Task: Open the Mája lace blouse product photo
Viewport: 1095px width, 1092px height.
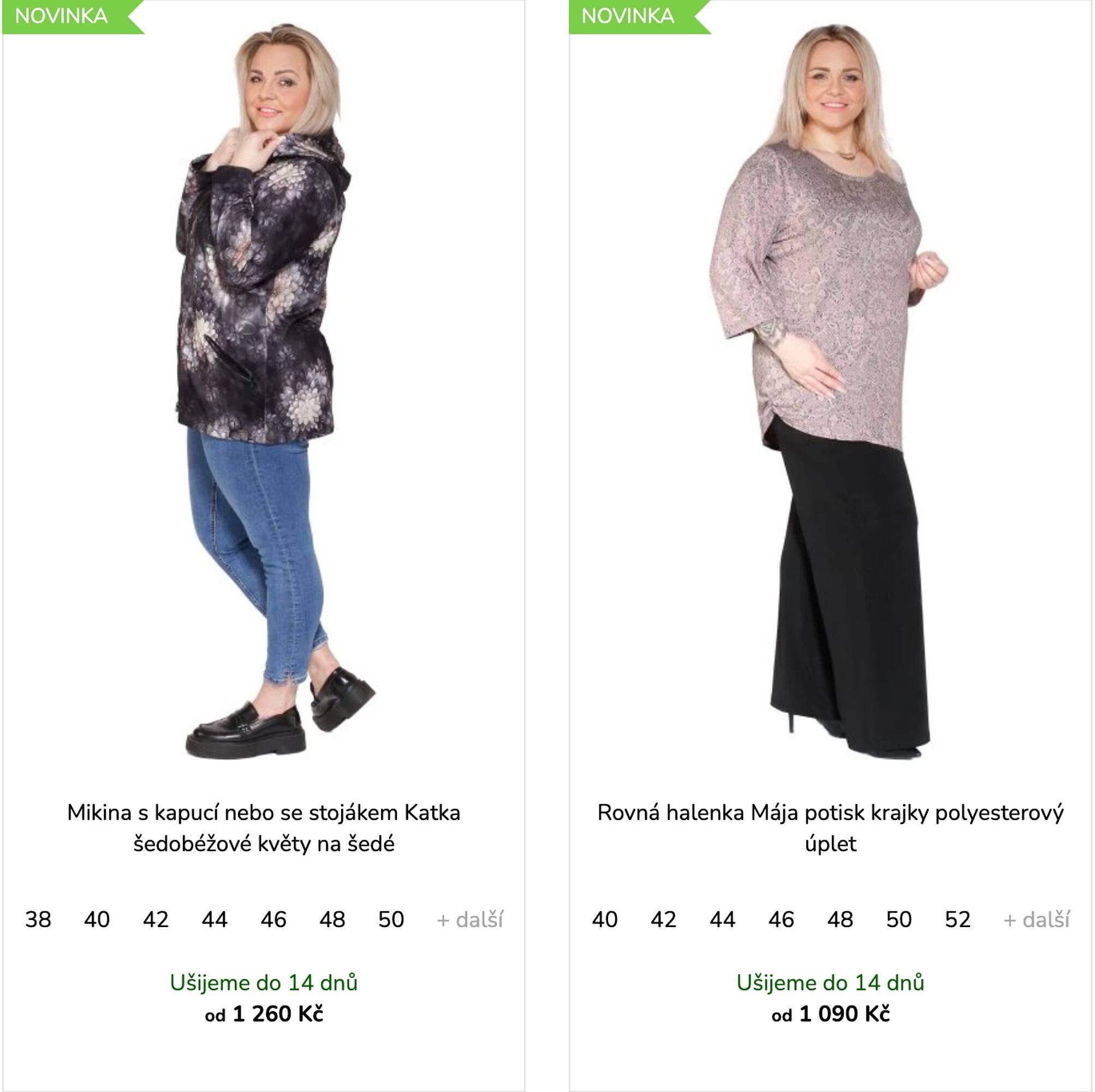Action: pyautogui.click(x=830, y=391)
